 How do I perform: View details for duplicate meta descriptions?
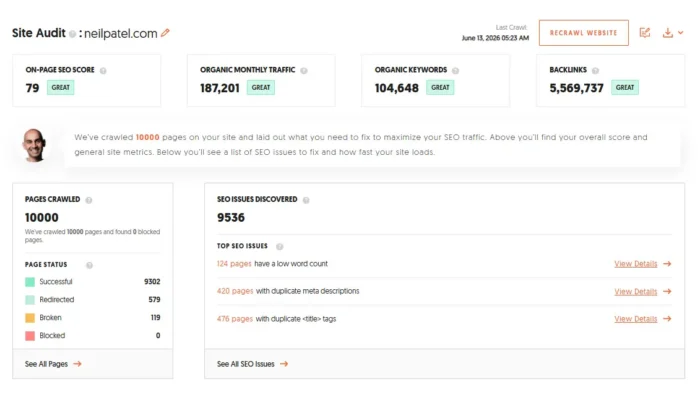[635, 292]
